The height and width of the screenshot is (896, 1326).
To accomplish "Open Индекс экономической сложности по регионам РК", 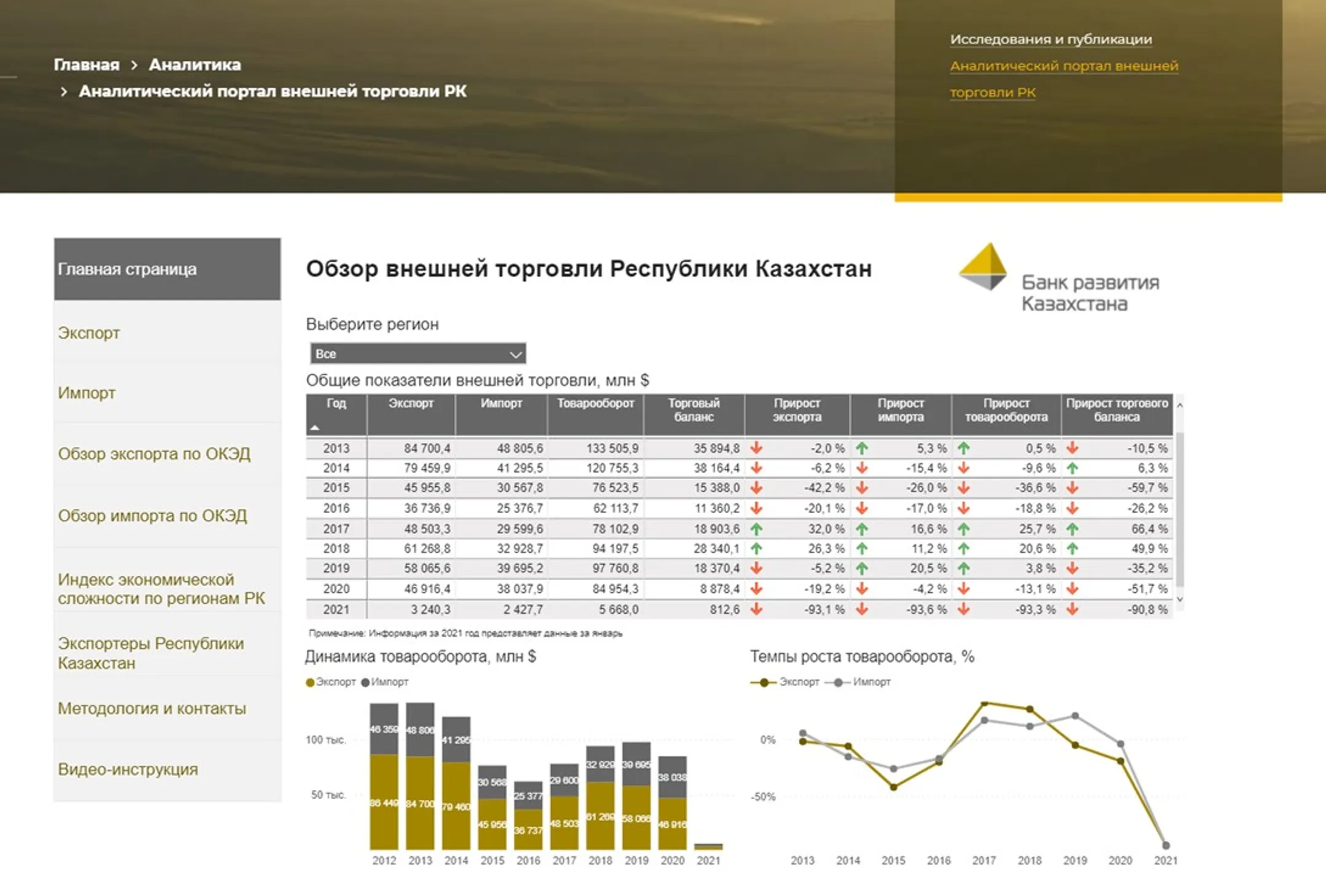I will pyautogui.click(x=161, y=589).
